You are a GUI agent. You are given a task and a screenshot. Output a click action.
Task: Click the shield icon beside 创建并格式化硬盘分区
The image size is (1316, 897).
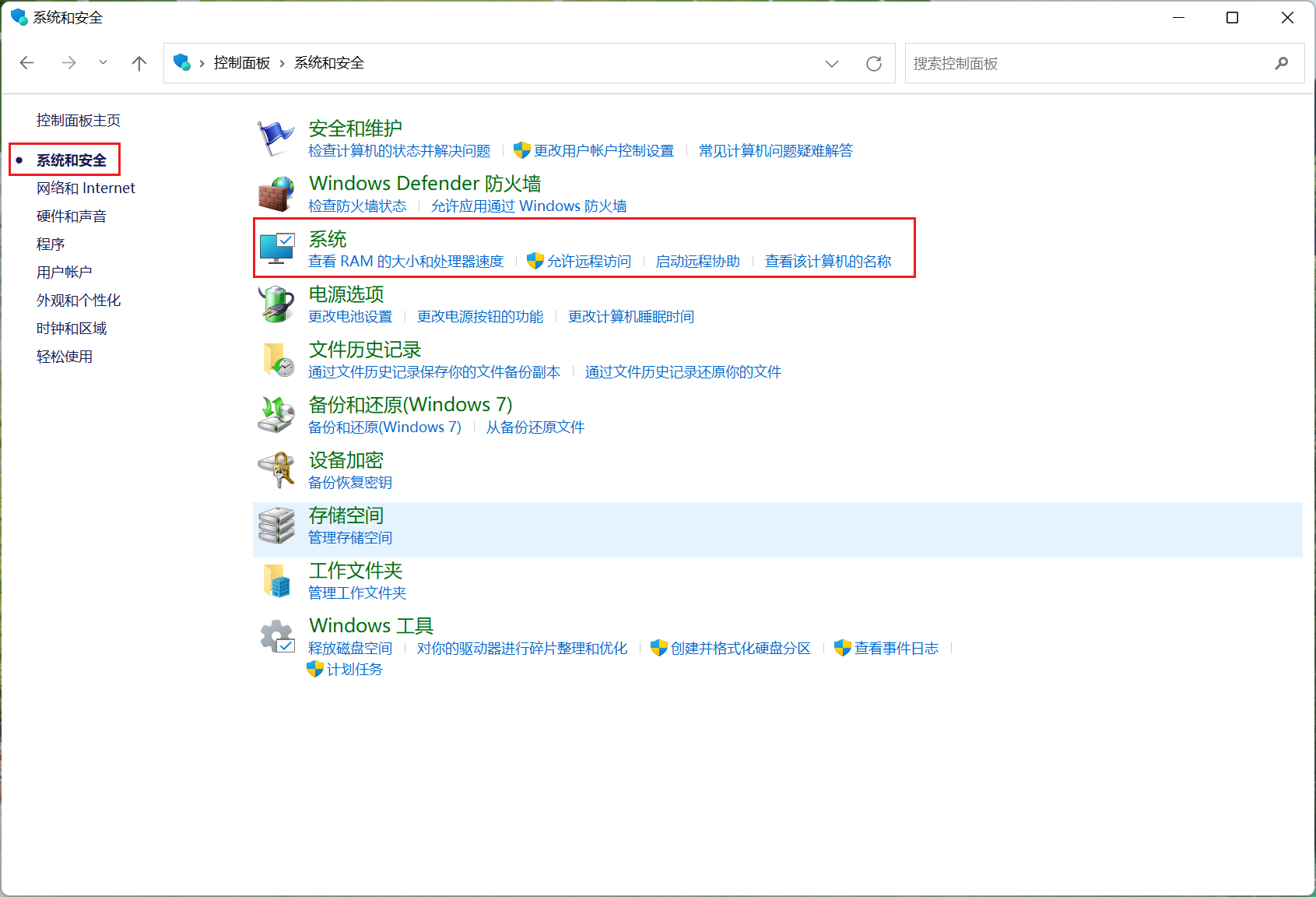point(659,648)
